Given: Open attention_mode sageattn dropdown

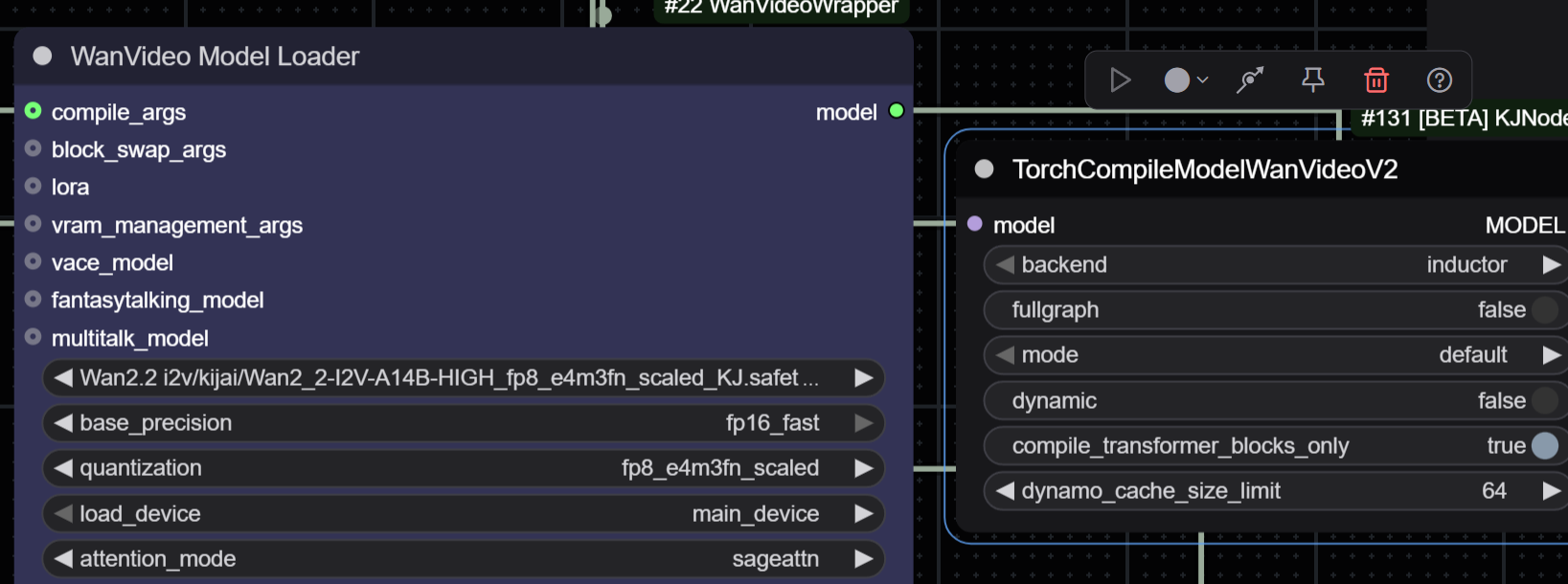Looking at the screenshot, I should point(464,559).
